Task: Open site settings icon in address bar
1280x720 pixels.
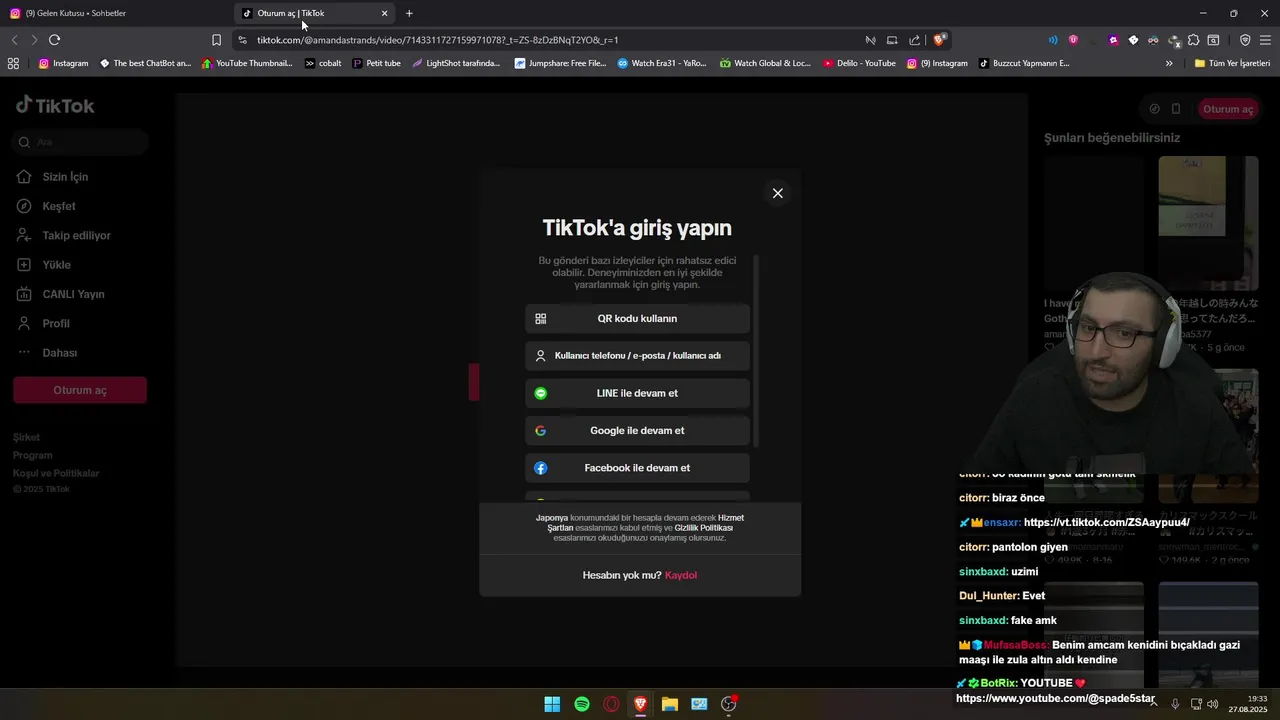Action: click(x=242, y=40)
